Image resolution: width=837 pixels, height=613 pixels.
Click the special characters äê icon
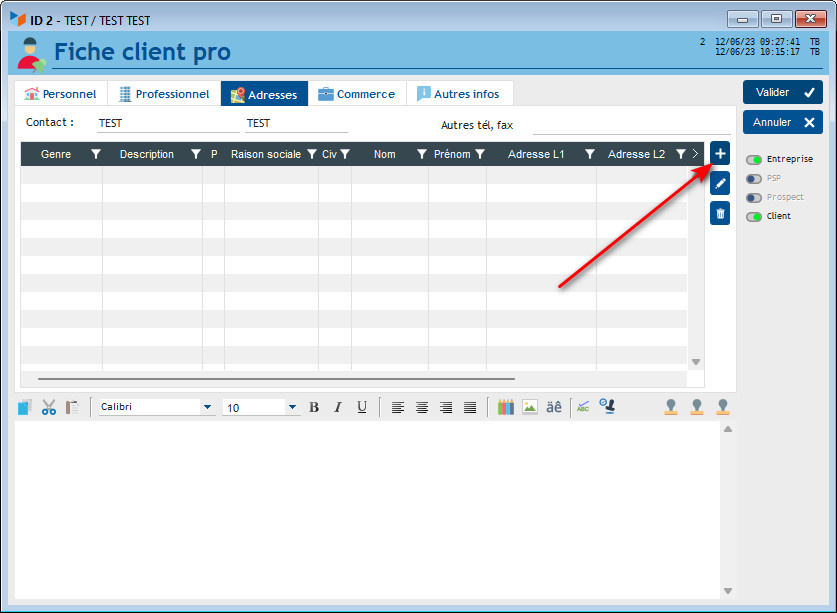pyautogui.click(x=553, y=407)
